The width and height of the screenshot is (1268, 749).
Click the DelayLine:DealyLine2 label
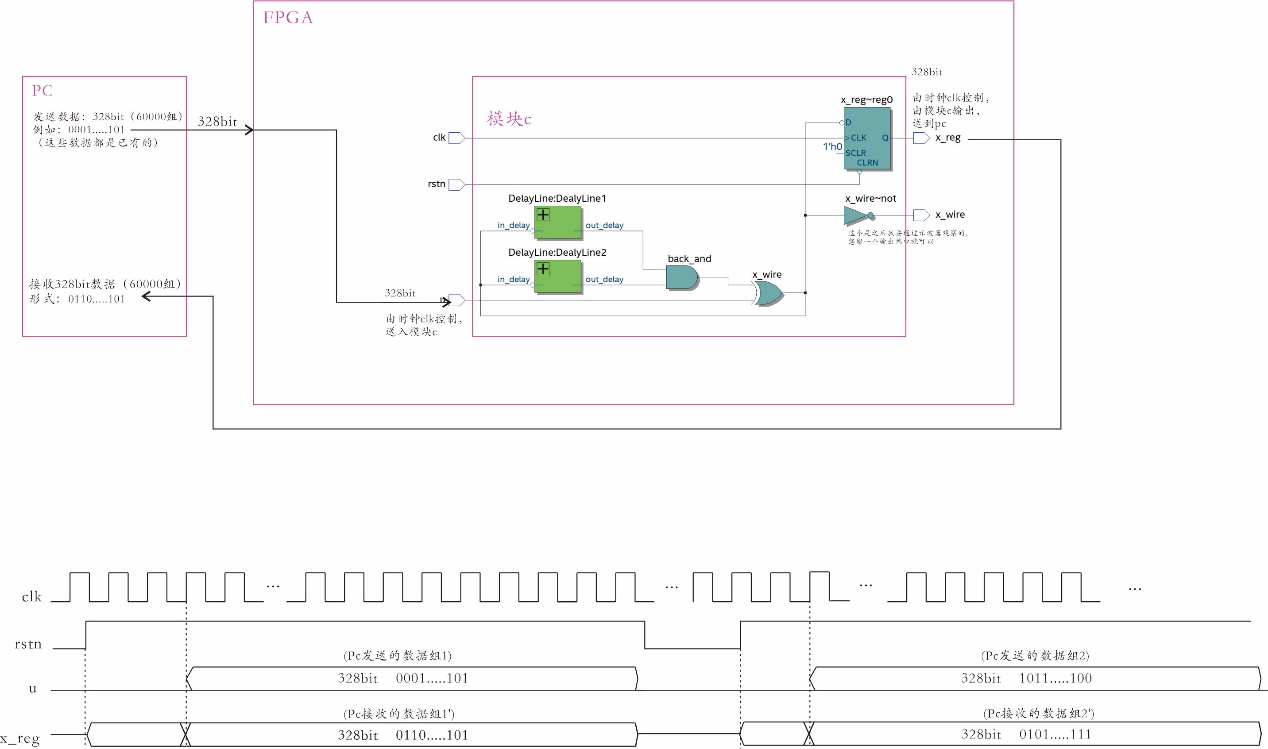click(x=557, y=253)
